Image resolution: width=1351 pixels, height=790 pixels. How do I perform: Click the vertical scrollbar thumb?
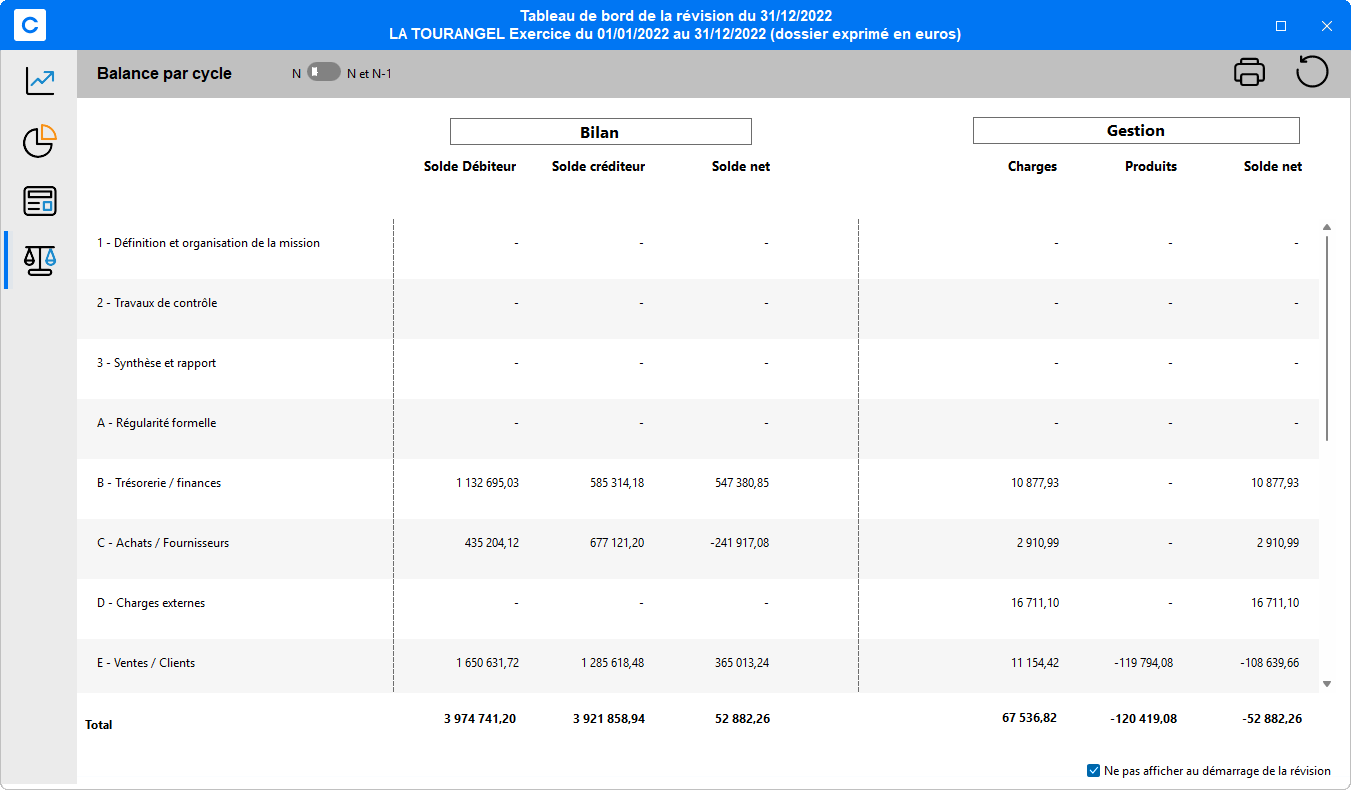coord(1327,338)
